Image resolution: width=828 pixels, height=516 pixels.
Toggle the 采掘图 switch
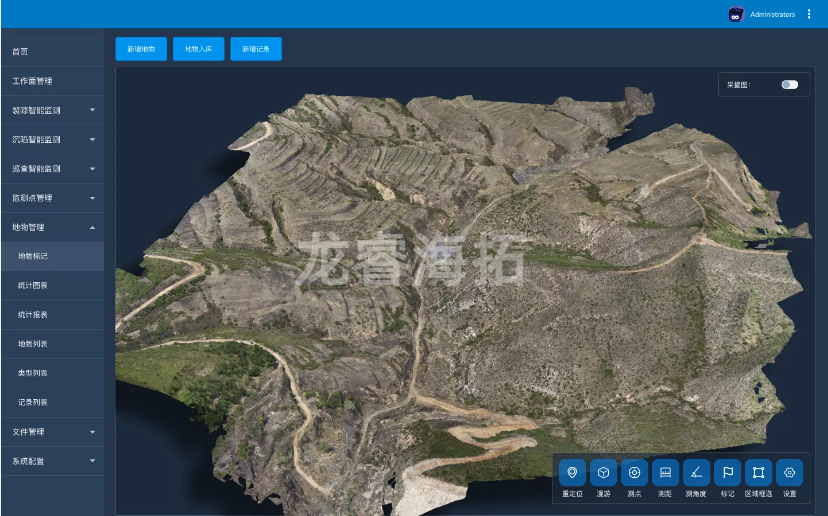click(789, 85)
